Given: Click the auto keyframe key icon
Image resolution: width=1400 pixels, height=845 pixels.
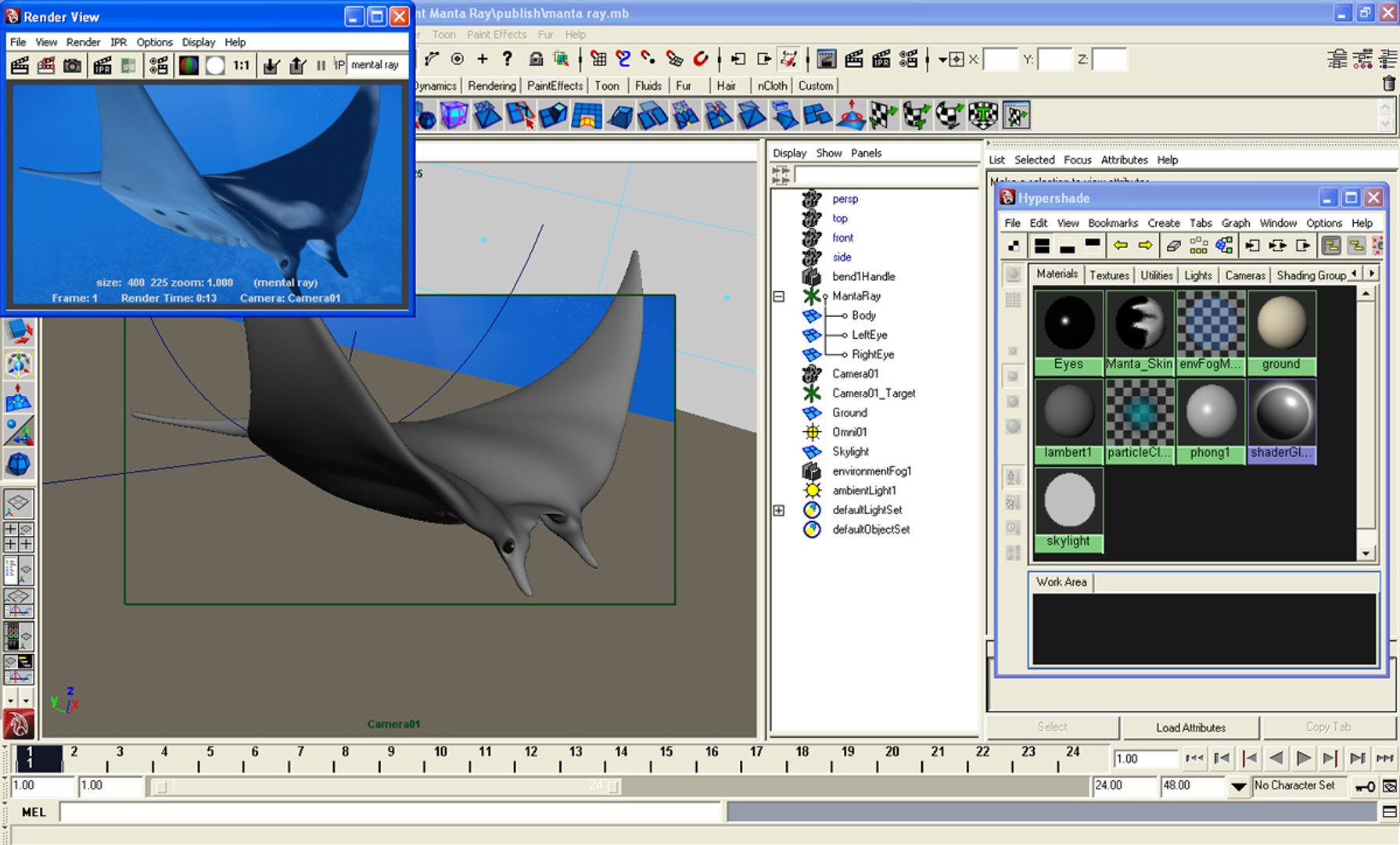Looking at the screenshot, I should click(1366, 786).
